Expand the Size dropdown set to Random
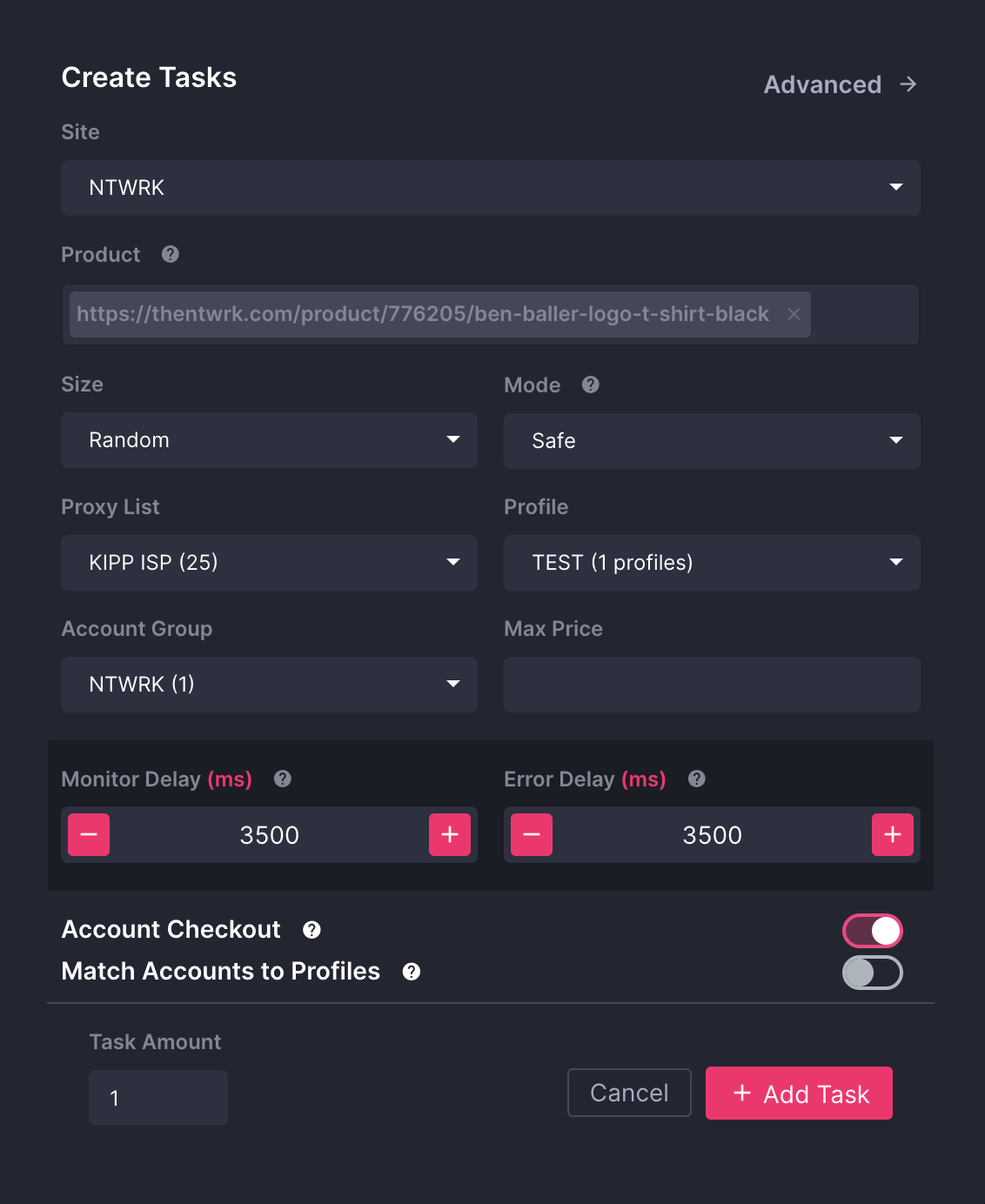Screen dimensions: 985x1204 click(x=269, y=440)
